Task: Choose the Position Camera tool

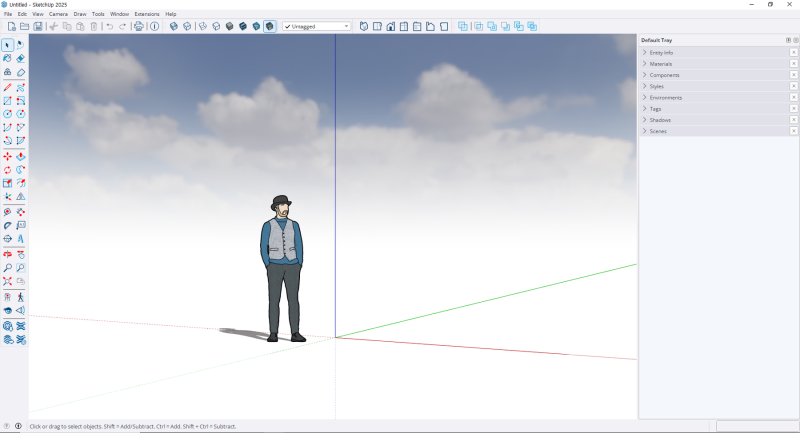Action: click(x=7, y=297)
